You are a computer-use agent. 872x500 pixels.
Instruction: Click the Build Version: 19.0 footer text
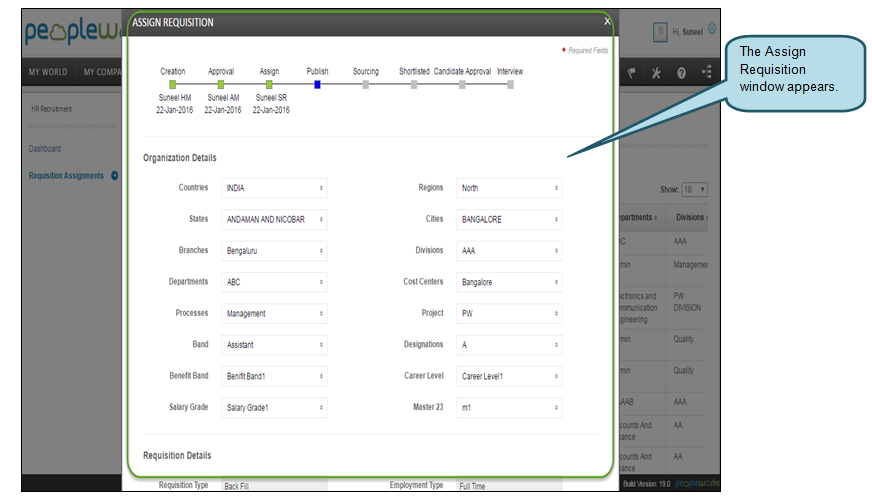pos(647,484)
